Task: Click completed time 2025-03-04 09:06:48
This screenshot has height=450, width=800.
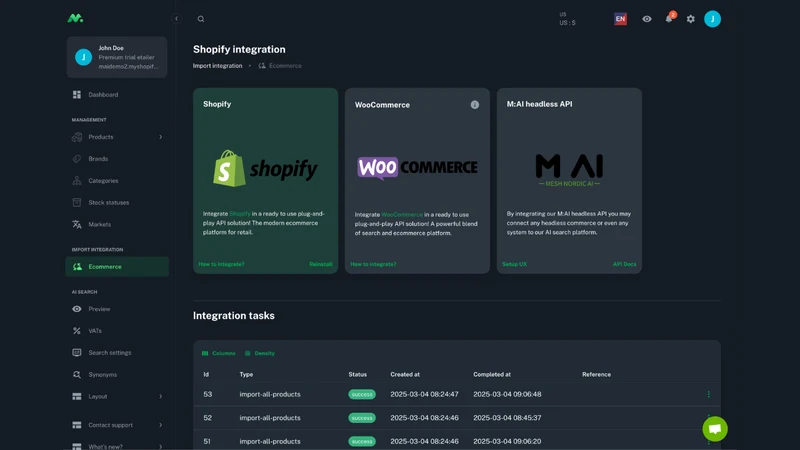Action: (x=507, y=394)
